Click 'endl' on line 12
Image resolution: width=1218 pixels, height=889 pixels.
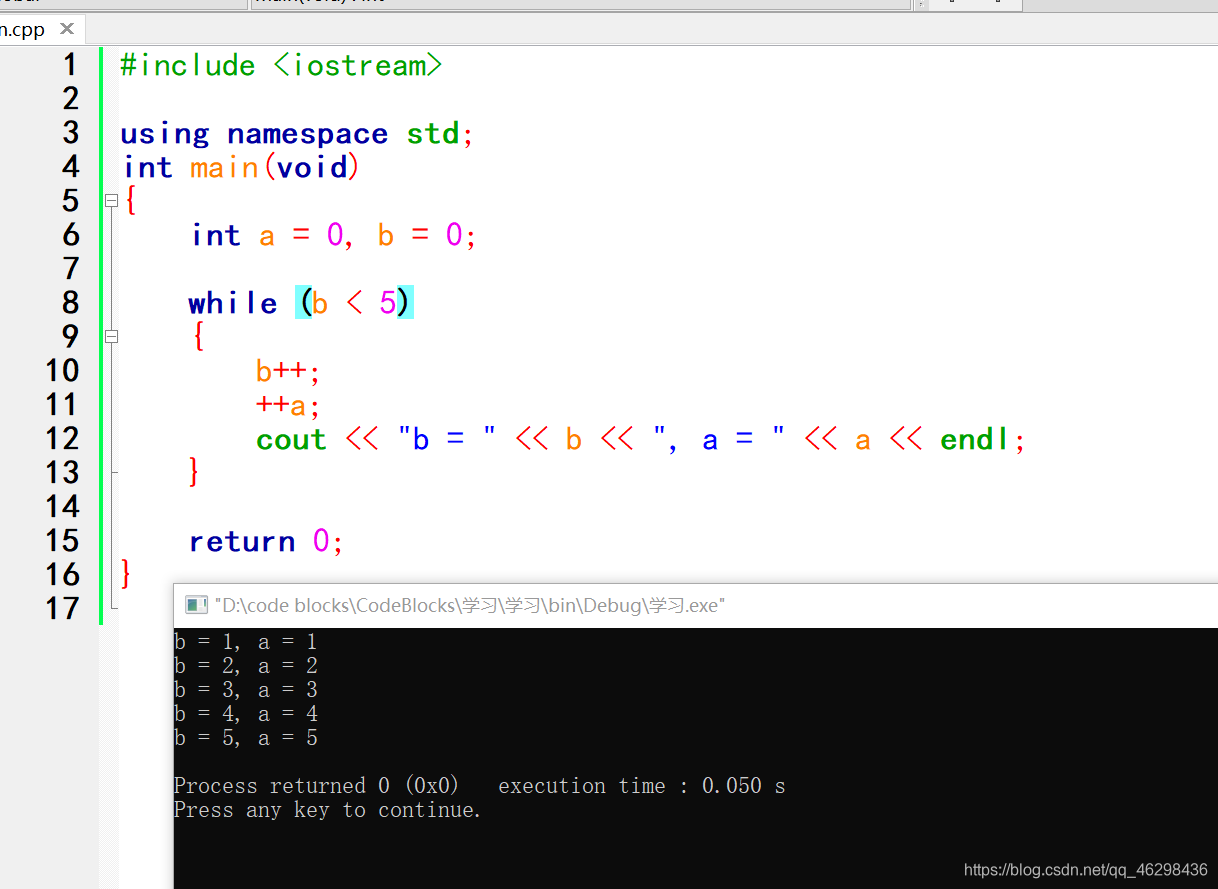pos(976,439)
